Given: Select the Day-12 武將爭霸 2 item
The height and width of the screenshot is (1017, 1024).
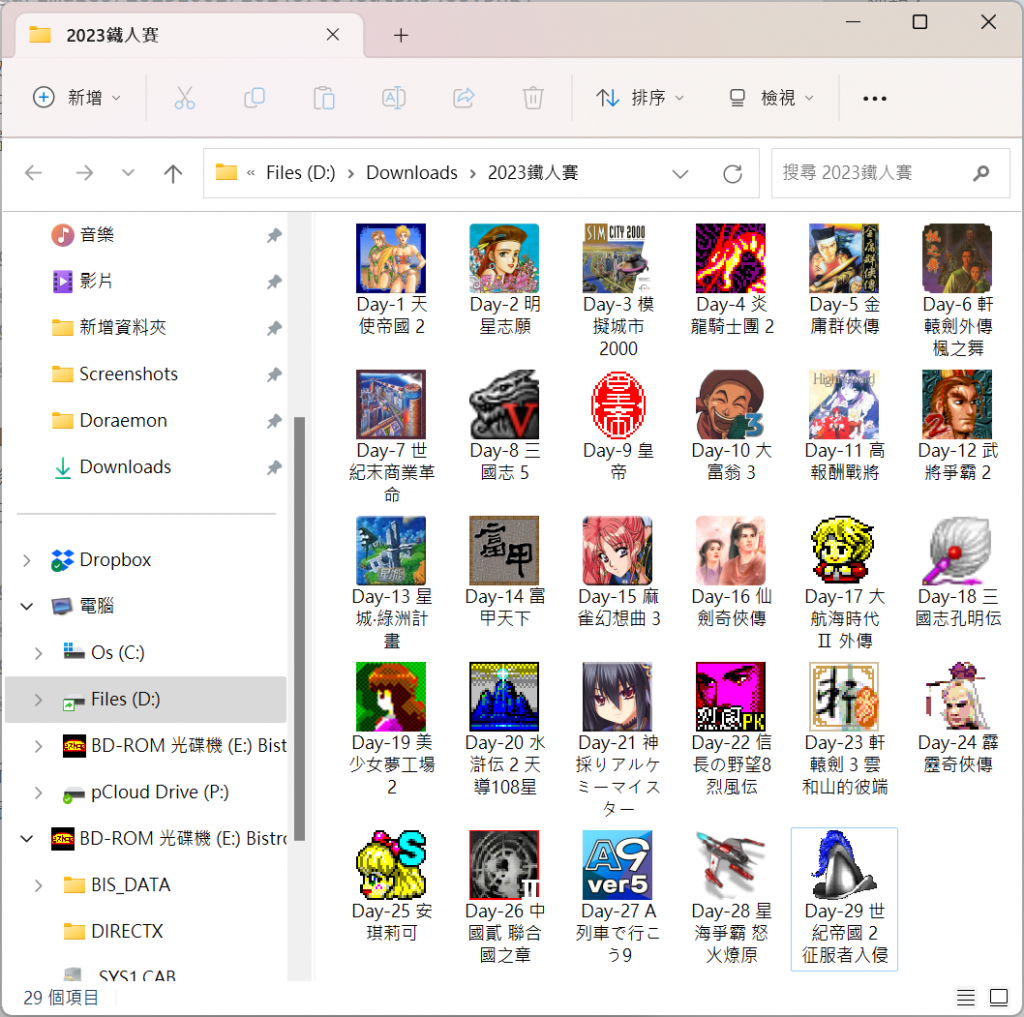Looking at the screenshot, I should (x=957, y=425).
